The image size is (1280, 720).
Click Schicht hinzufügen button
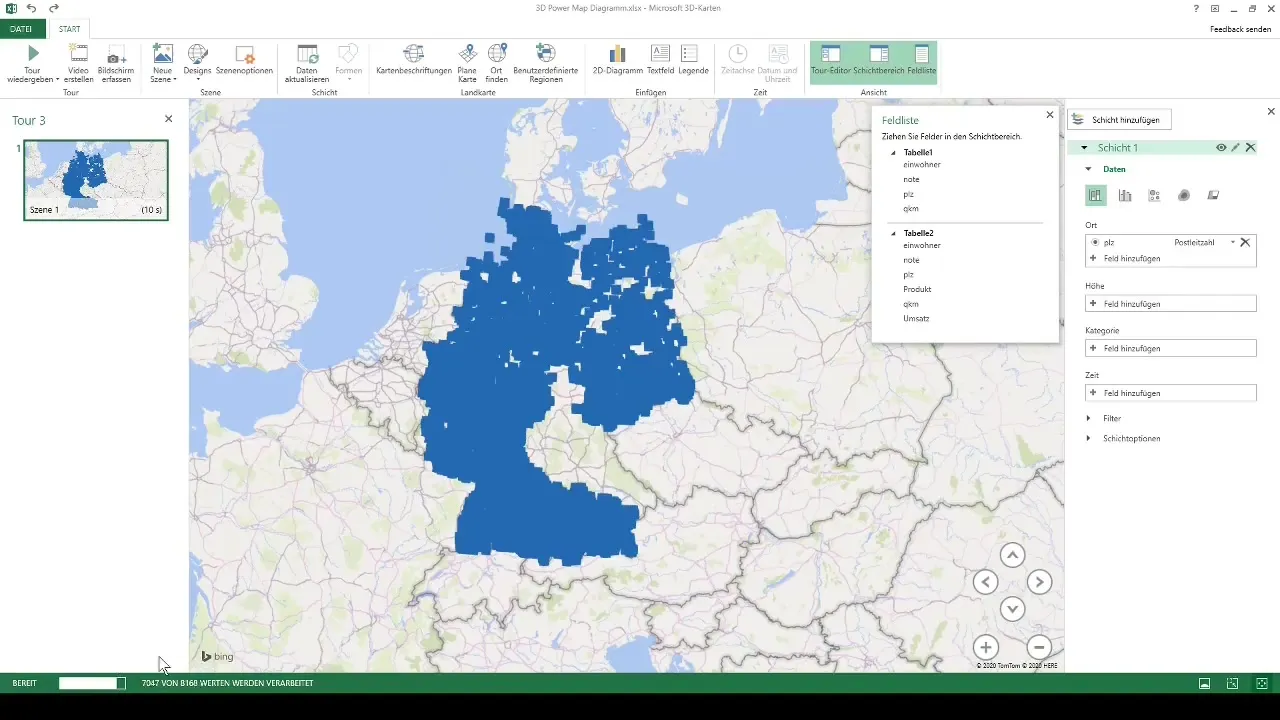point(1118,119)
